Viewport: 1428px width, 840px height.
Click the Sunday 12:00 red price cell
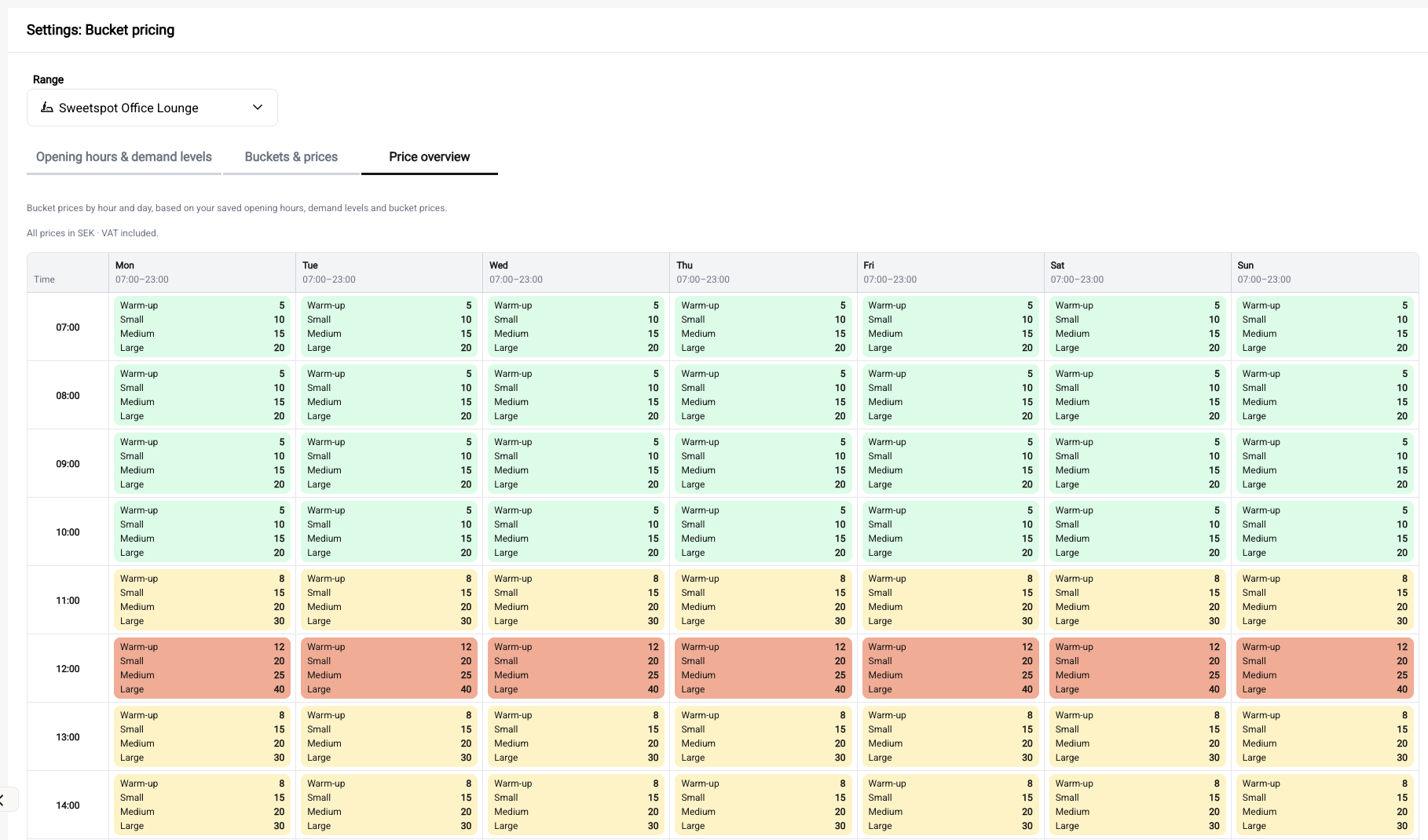pyautogui.click(x=1324, y=668)
